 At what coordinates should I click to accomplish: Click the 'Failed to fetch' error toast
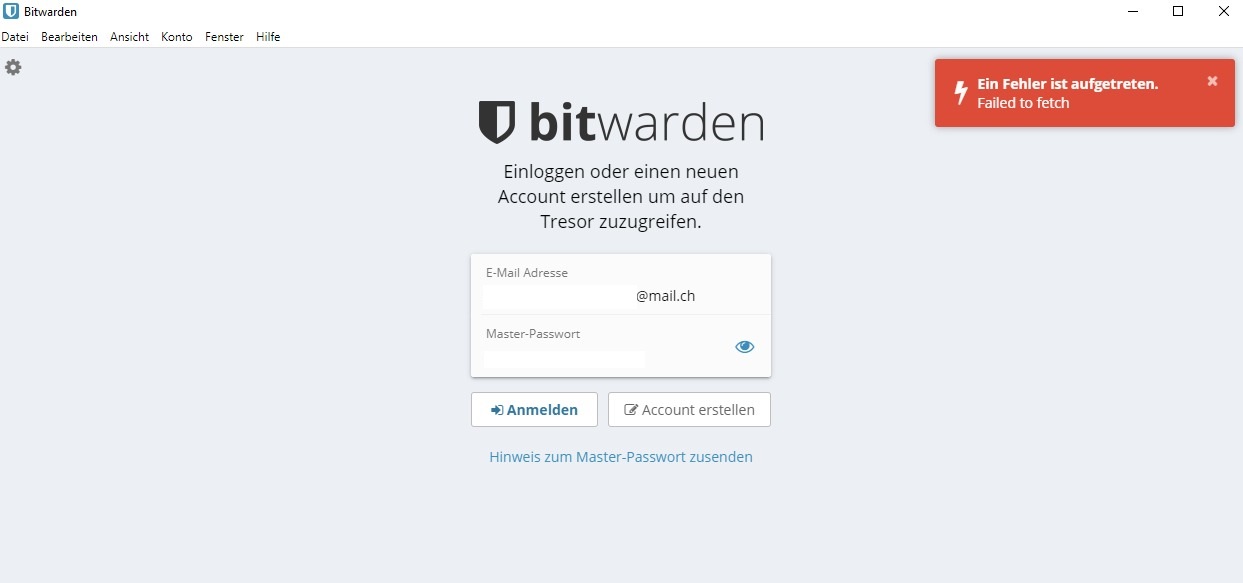coord(1085,93)
